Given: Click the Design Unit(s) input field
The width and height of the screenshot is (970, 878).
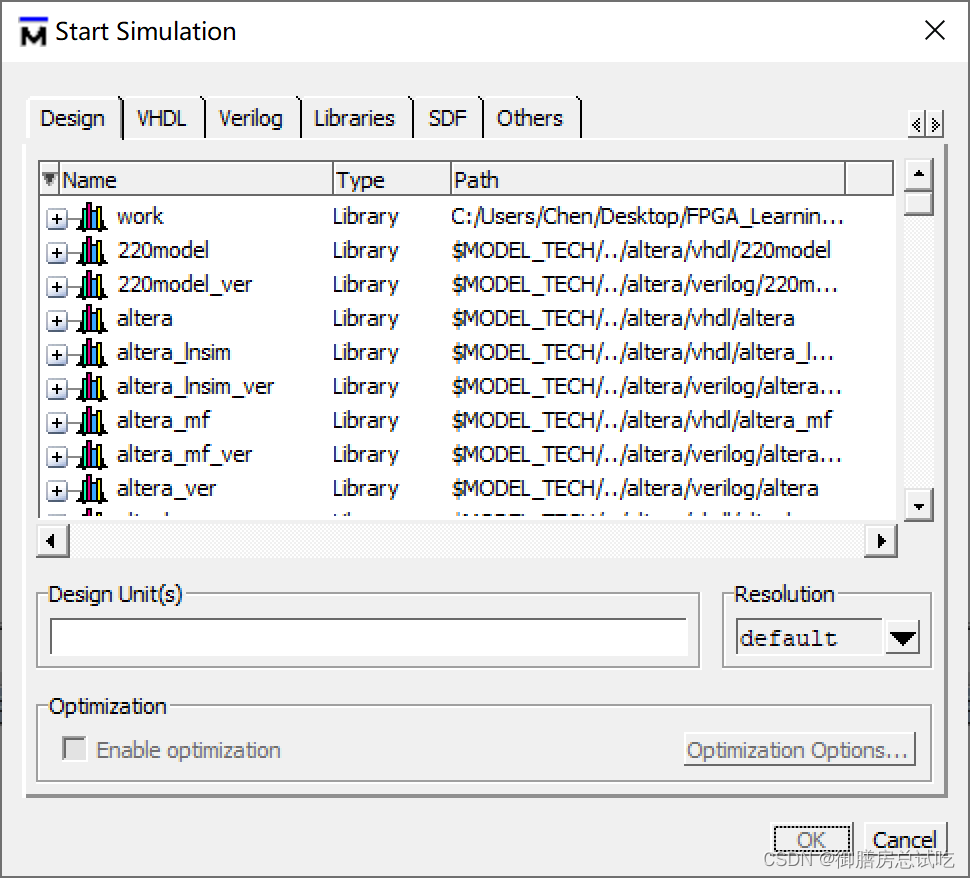Looking at the screenshot, I should [369, 637].
